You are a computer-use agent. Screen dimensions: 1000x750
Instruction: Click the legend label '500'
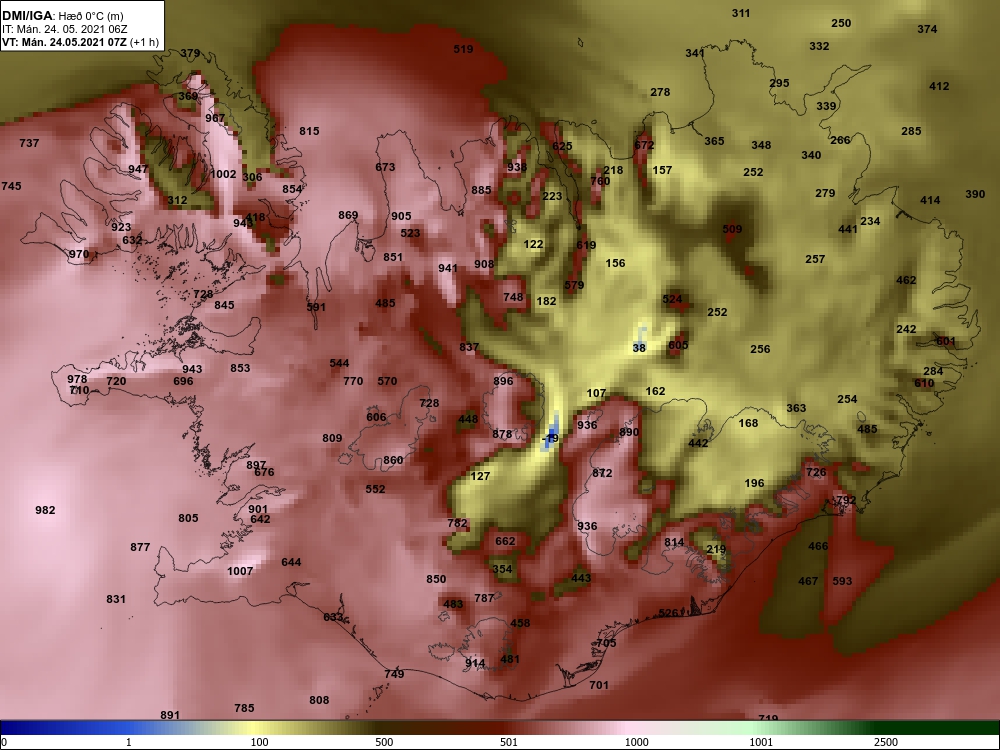click(x=384, y=742)
